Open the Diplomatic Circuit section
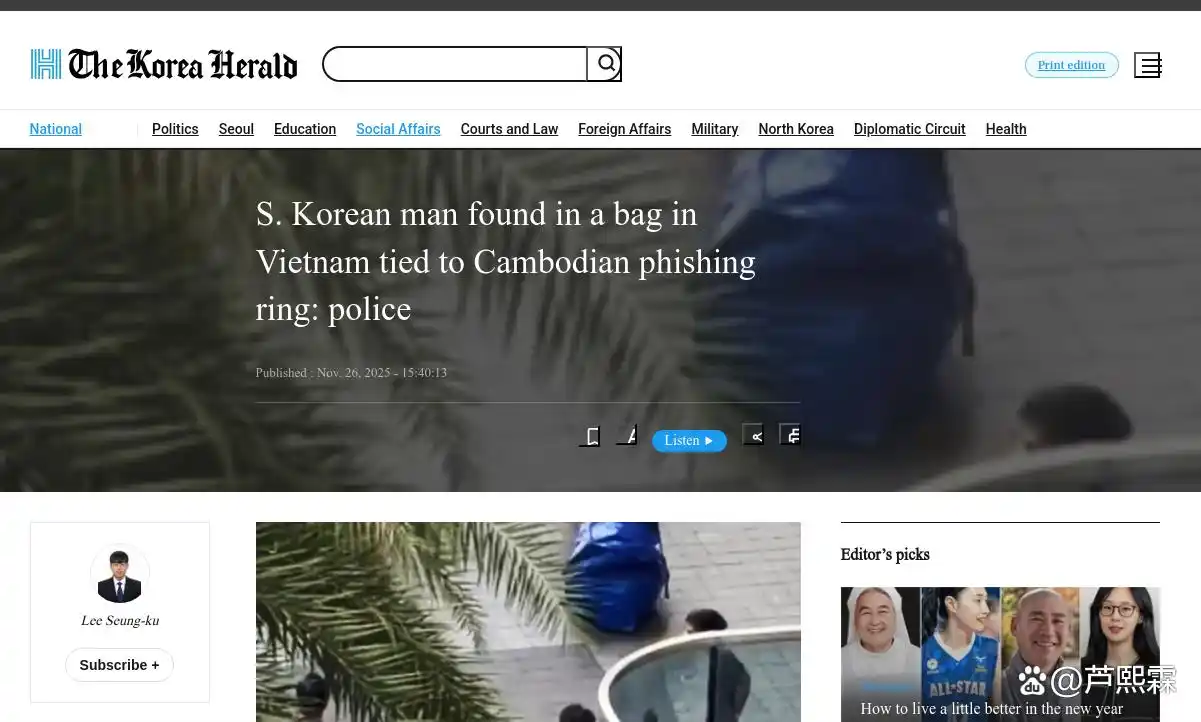The width and height of the screenshot is (1201, 722). (x=909, y=129)
